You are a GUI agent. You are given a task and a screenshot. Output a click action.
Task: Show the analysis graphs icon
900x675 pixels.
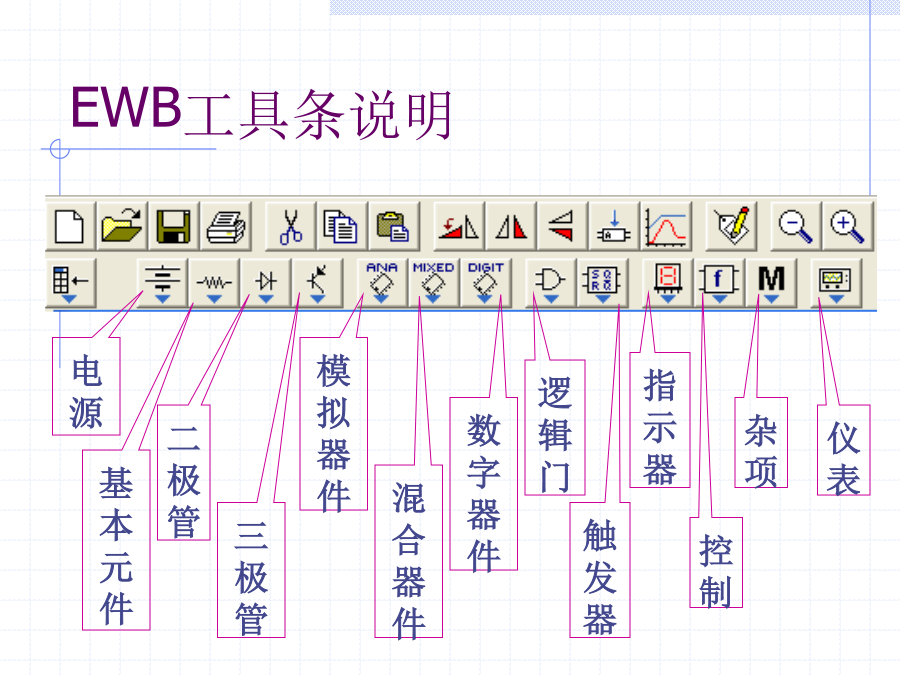(666, 226)
